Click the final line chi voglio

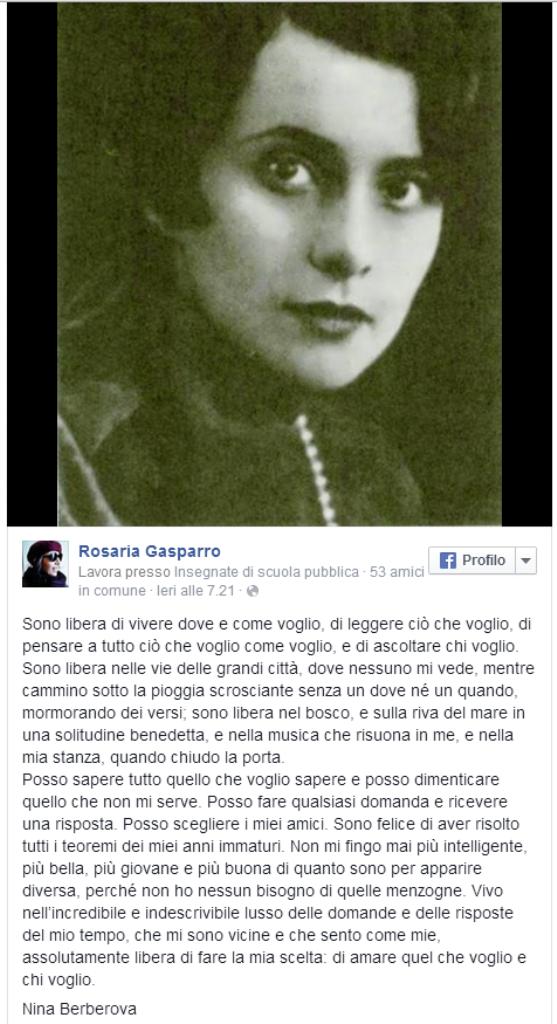click(x=58, y=980)
